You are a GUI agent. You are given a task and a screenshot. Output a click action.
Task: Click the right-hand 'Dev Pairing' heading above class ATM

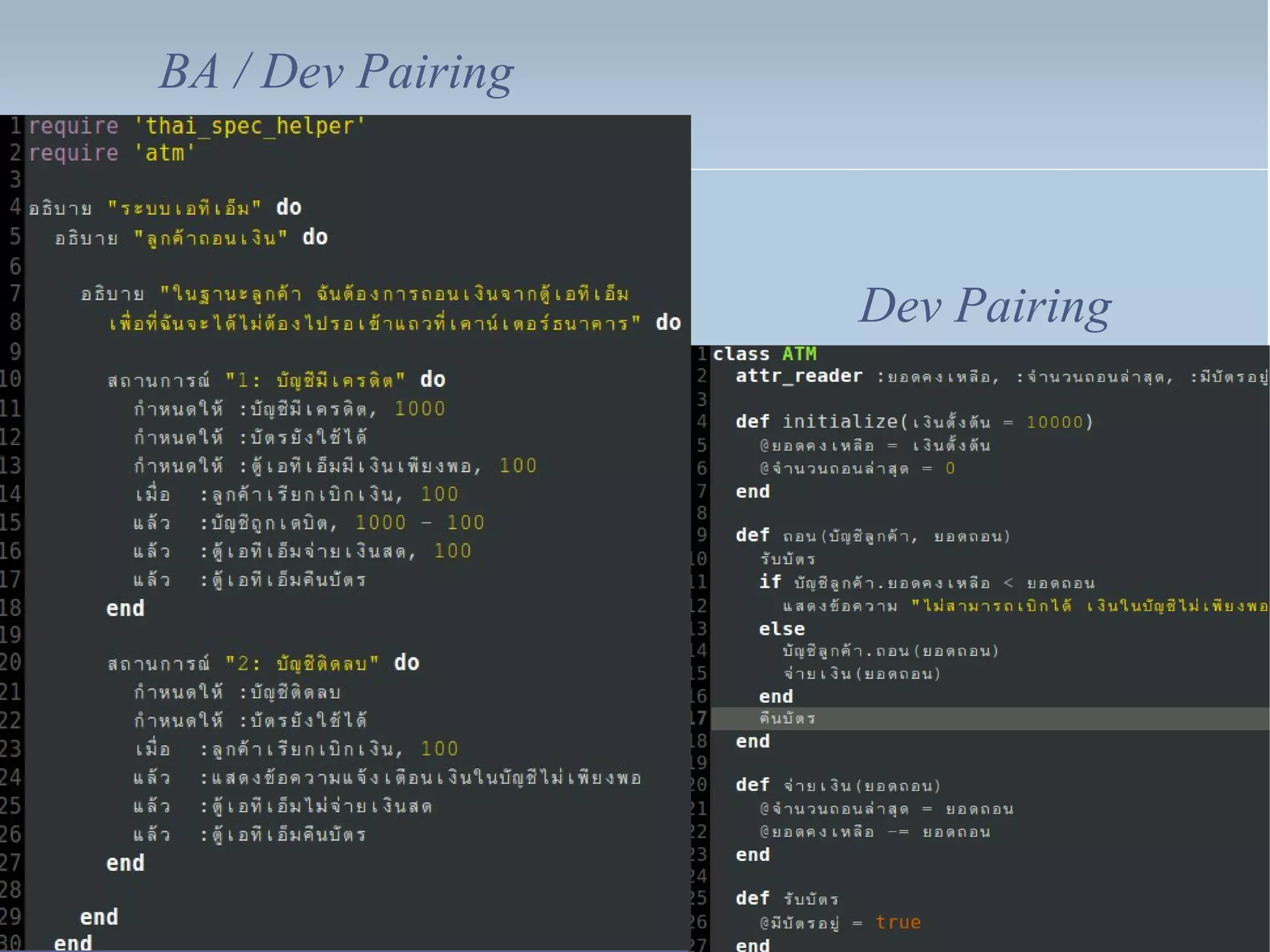point(985,306)
